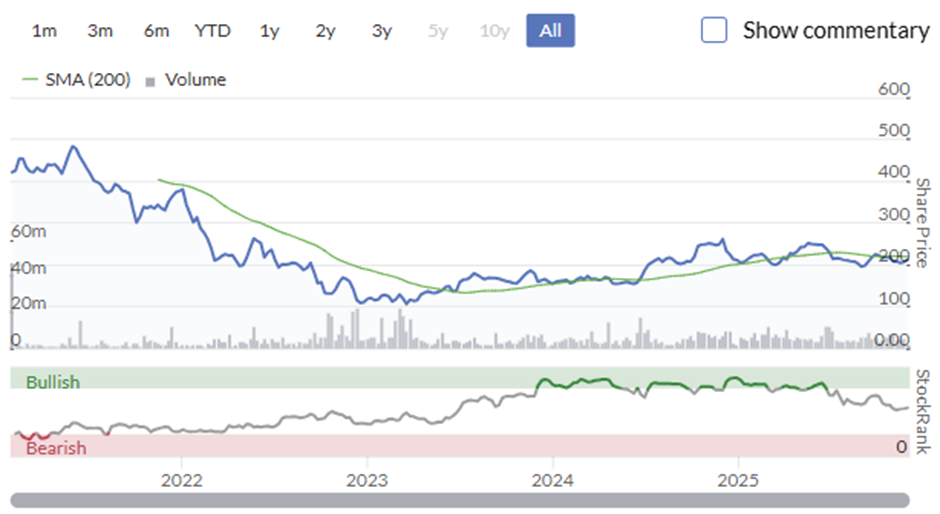940x514 pixels.
Task: Click the StockRank axis title
Action: [923, 411]
